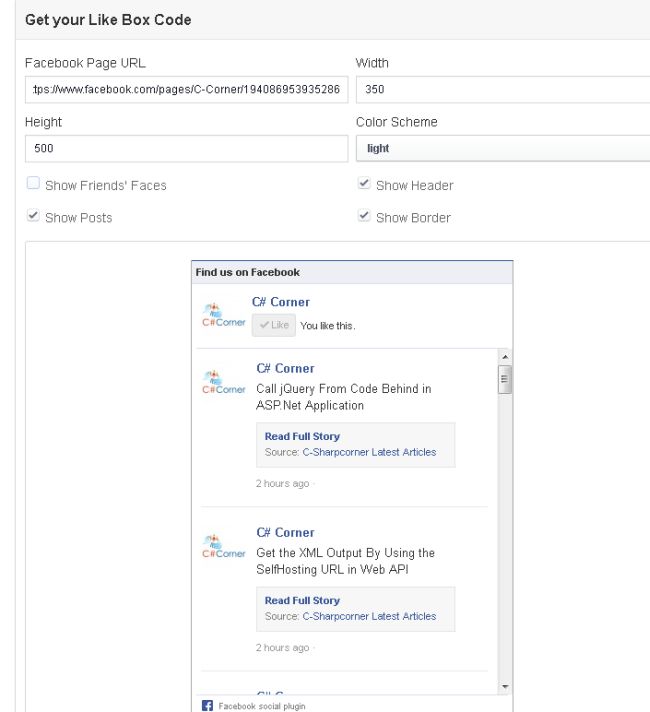Open Read Full Story for the XML Output post
Screen dimensions: 650x712
click(x=302, y=600)
